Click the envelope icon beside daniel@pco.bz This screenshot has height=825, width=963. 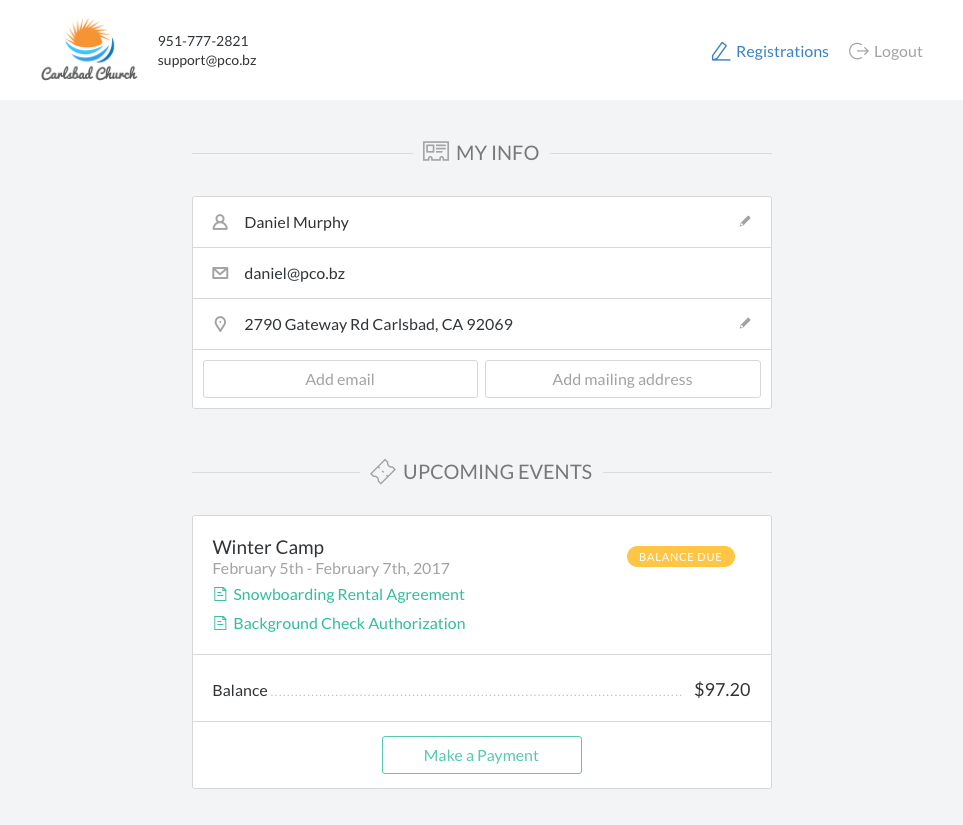click(x=220, y=273)
